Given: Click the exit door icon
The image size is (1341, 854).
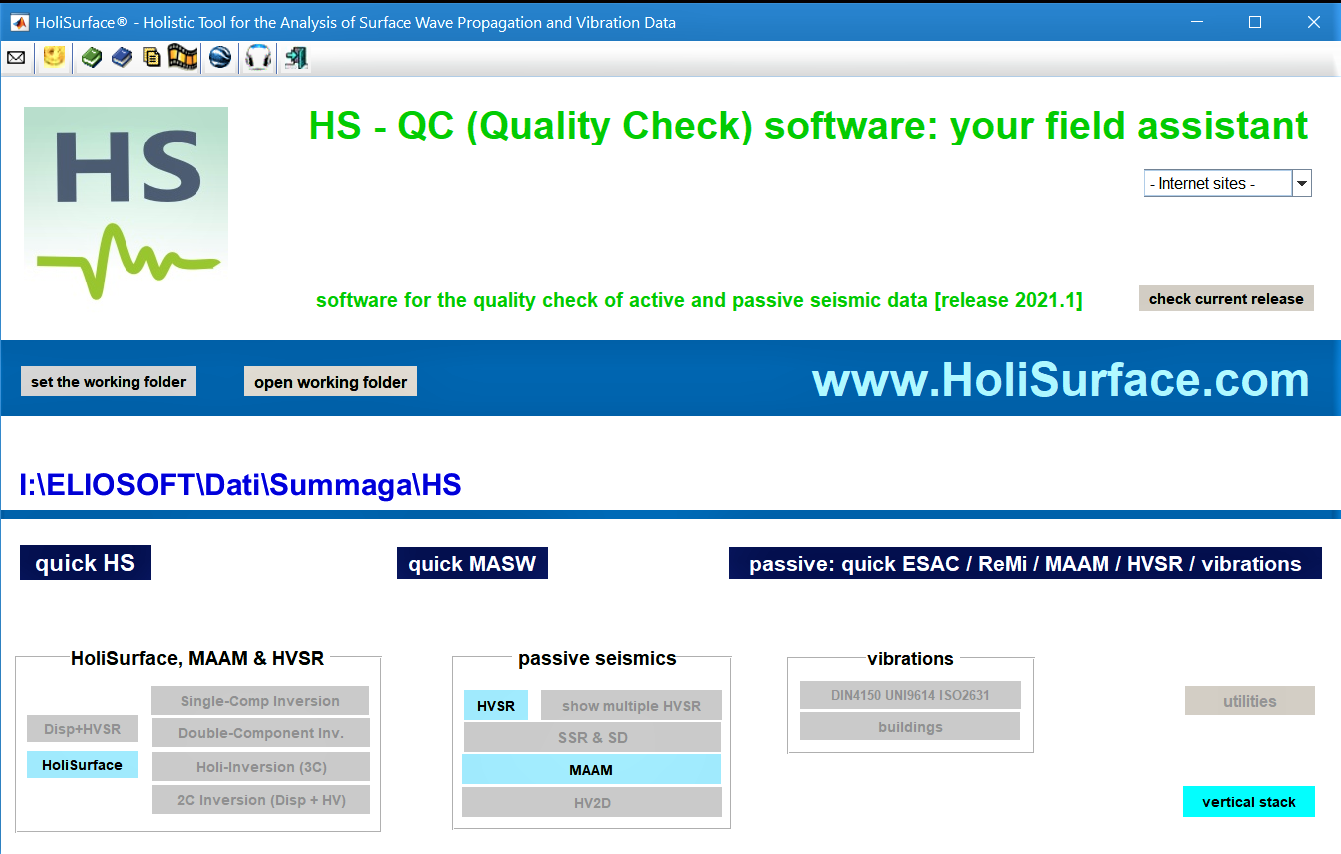Looking at the screenshot, I should point(295,58).
